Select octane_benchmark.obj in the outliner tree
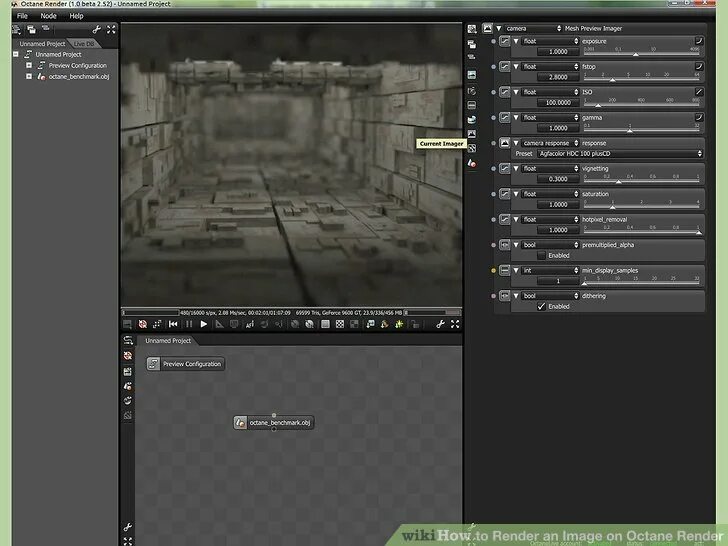 (x=79, y=76)
